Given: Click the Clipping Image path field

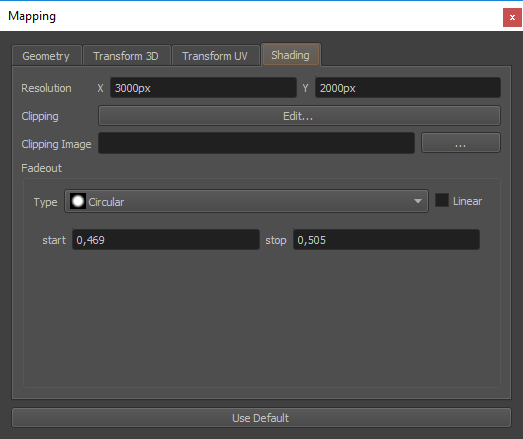Looking at the screenshot, I should [256, 143].
